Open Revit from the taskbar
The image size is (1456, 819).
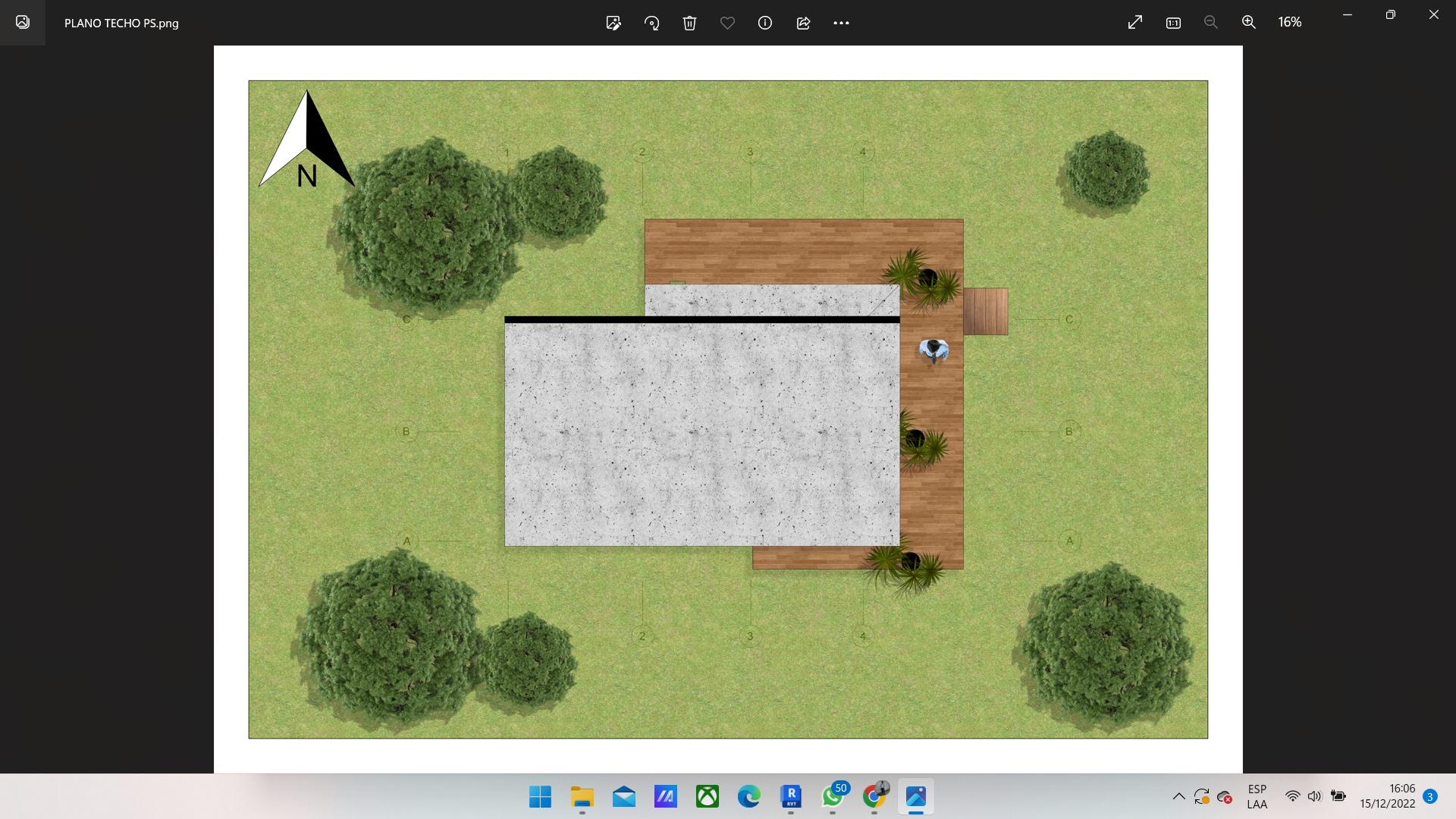click(x=791, y=797)
